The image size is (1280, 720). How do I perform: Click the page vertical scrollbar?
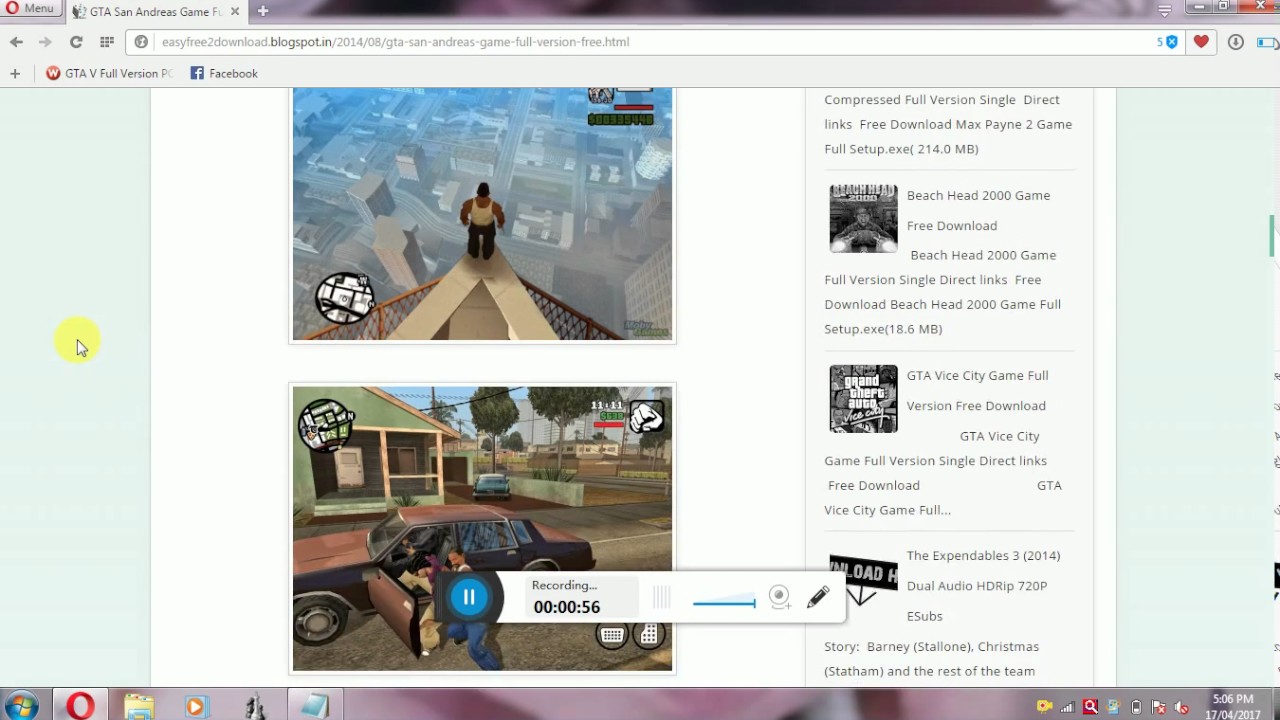[1273, 235]
